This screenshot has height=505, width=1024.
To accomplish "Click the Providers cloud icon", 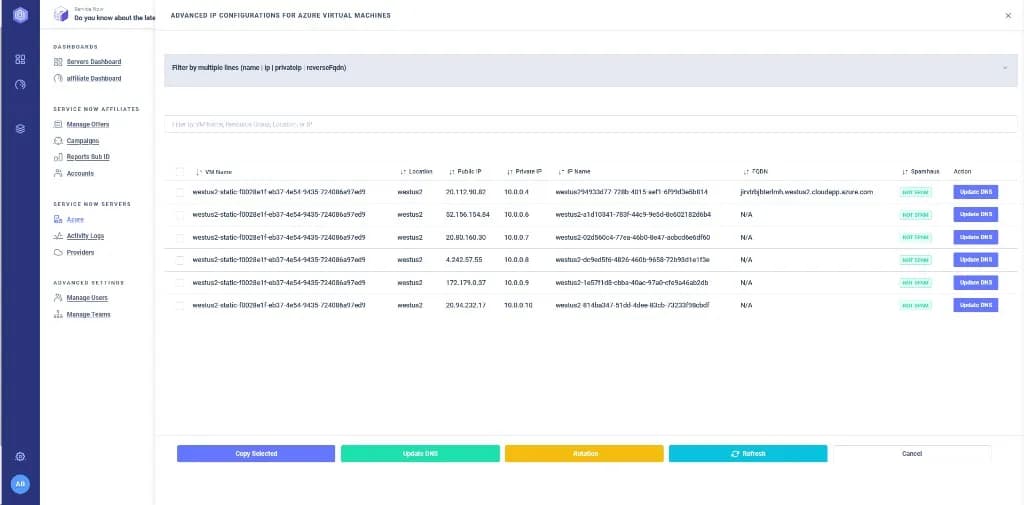I will 58,252.
